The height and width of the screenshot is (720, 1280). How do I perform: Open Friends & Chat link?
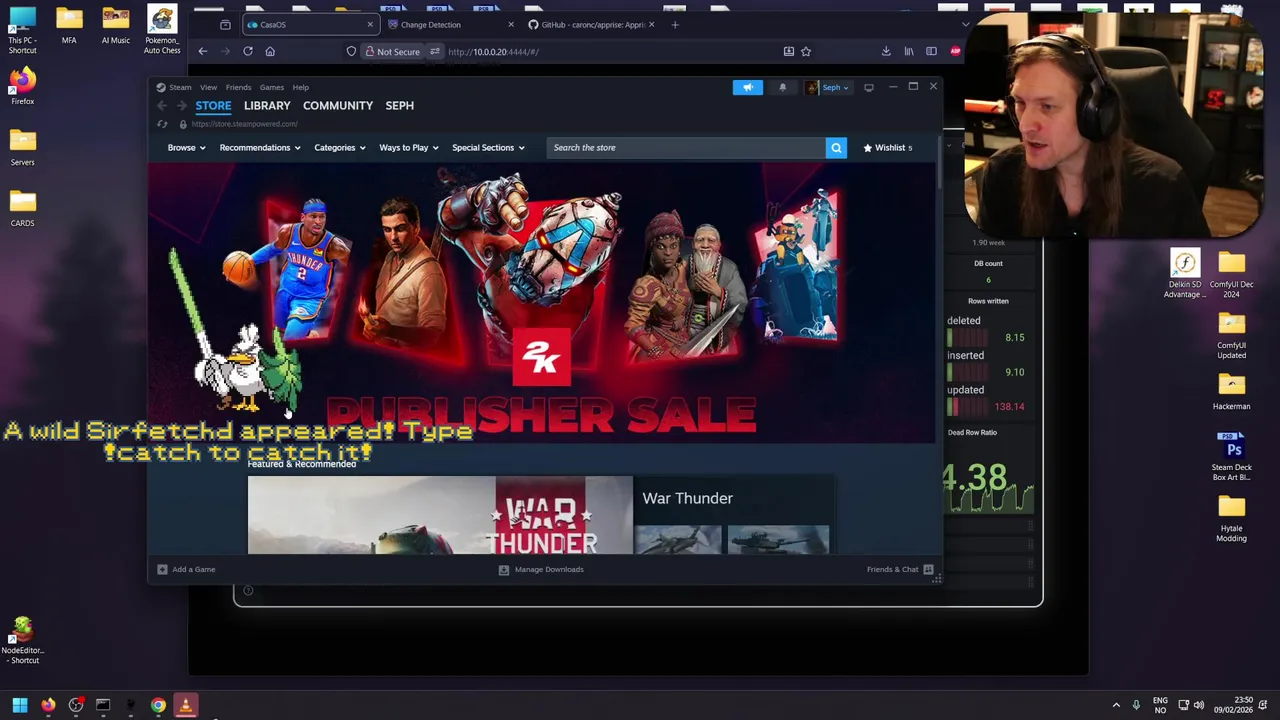click(892, 569)
